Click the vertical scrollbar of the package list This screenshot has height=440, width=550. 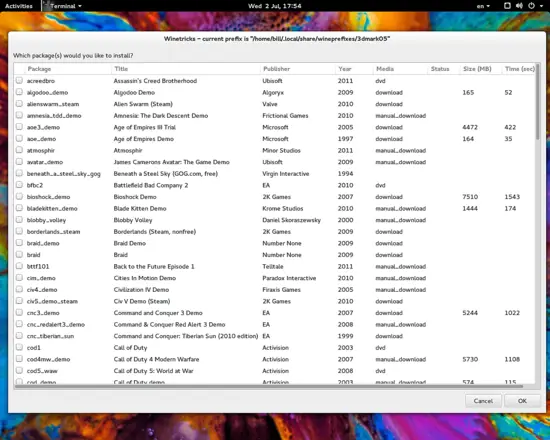[538, 102]
